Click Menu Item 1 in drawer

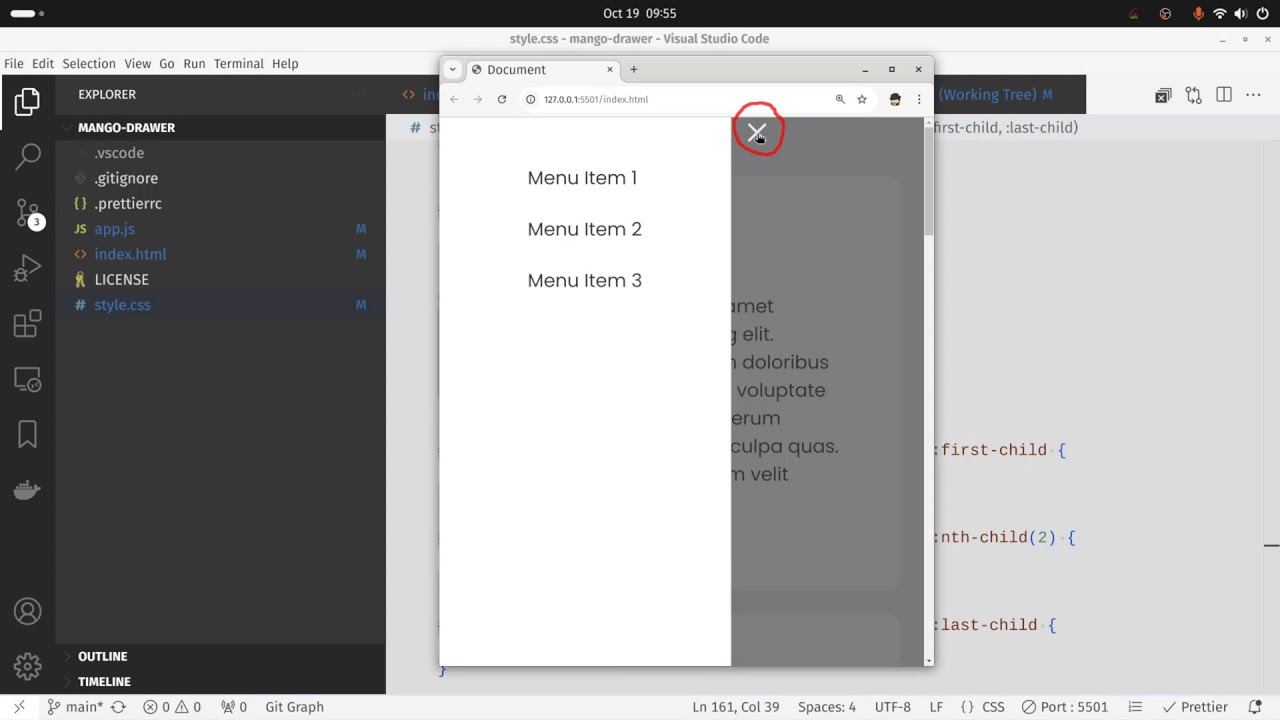point(582,178)
